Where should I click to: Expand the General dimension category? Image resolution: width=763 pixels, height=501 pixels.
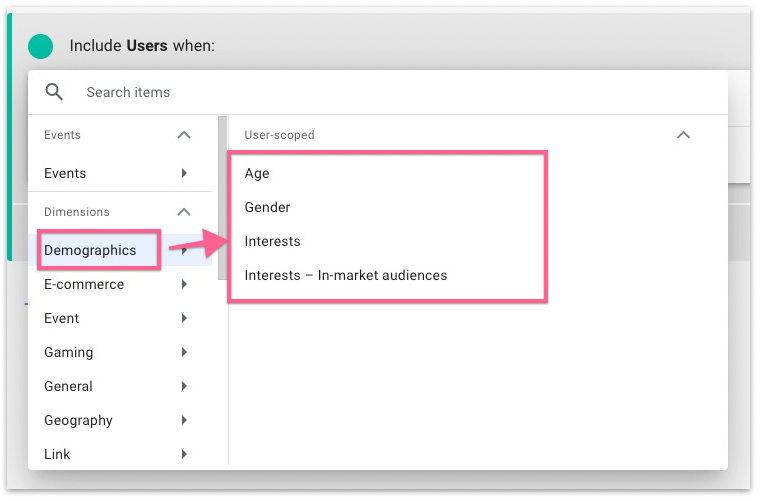tap(69, 386)
